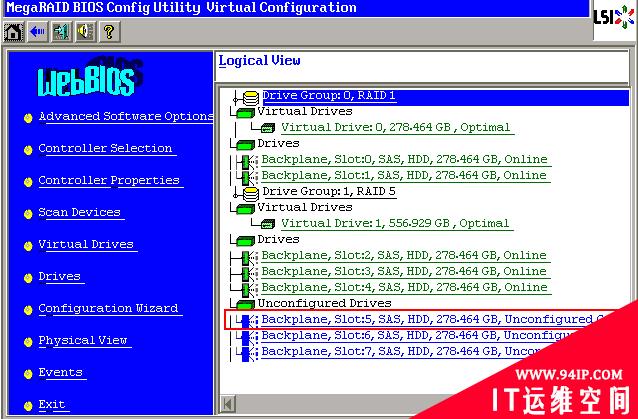Screen dimensions: 638x419
Task: Click the Unconfigured Drives label
Action: pos(324,303)
